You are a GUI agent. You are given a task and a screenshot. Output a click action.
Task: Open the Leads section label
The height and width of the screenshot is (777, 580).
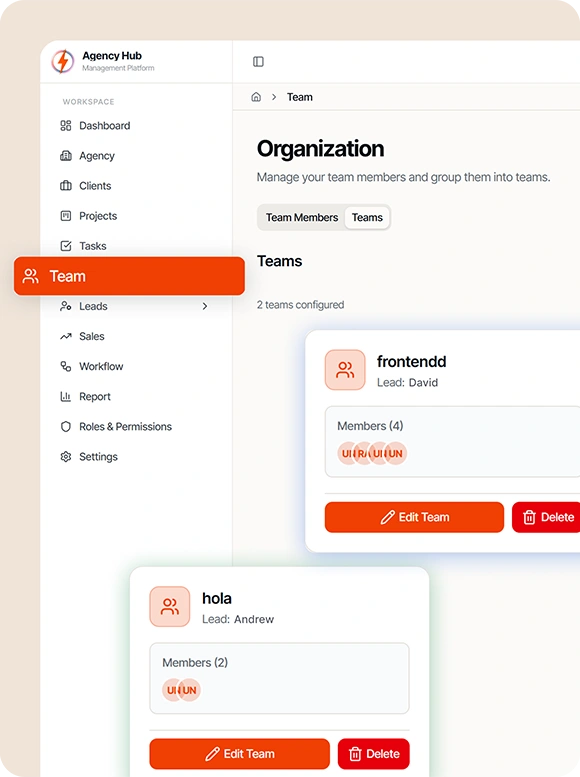(x=93, y=306)
